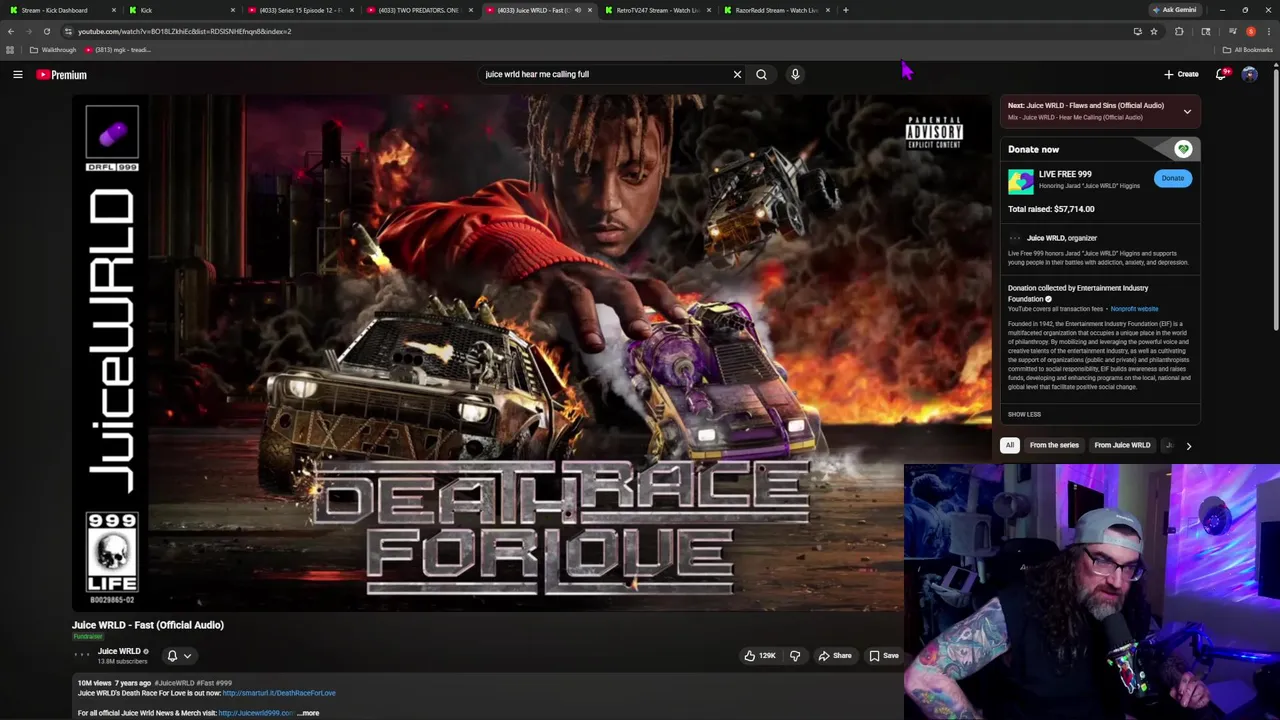Image resolution: width=1280 pixels, height=720 pixels.
Task: Share the Juice WRLD video
Action: pos(834,656)
